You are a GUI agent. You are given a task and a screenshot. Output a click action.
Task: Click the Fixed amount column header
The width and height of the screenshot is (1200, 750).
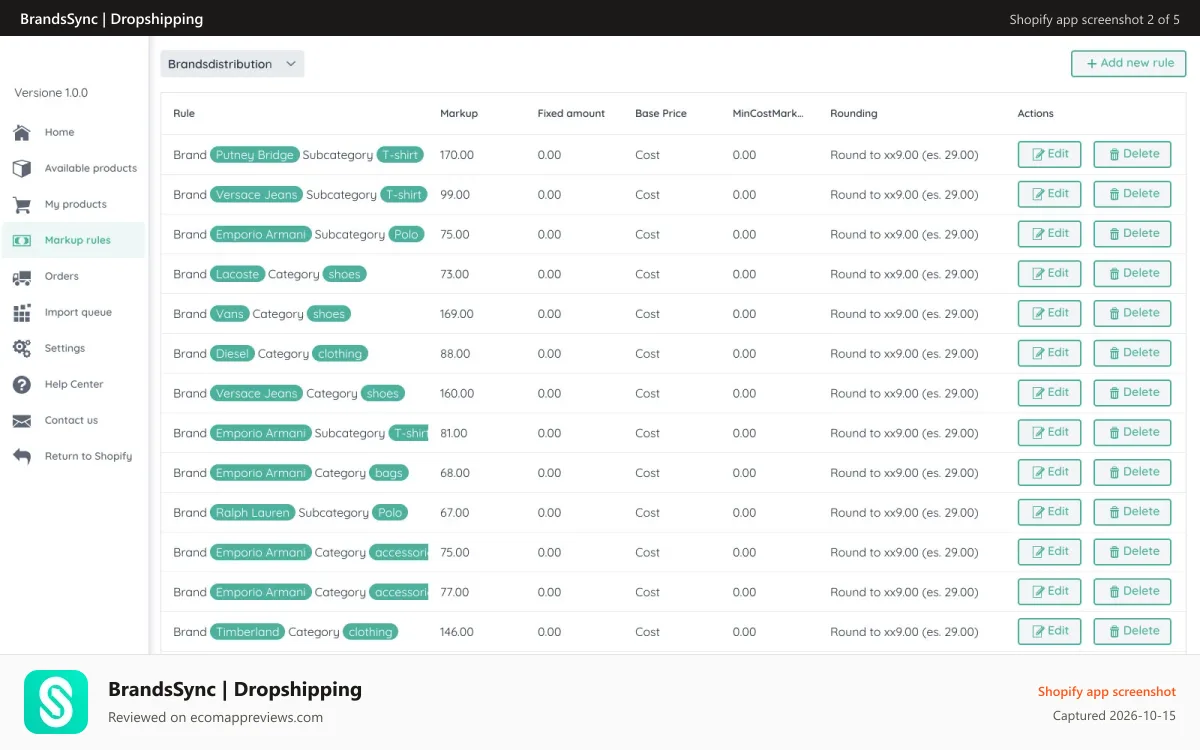click(x=571, y=114)
